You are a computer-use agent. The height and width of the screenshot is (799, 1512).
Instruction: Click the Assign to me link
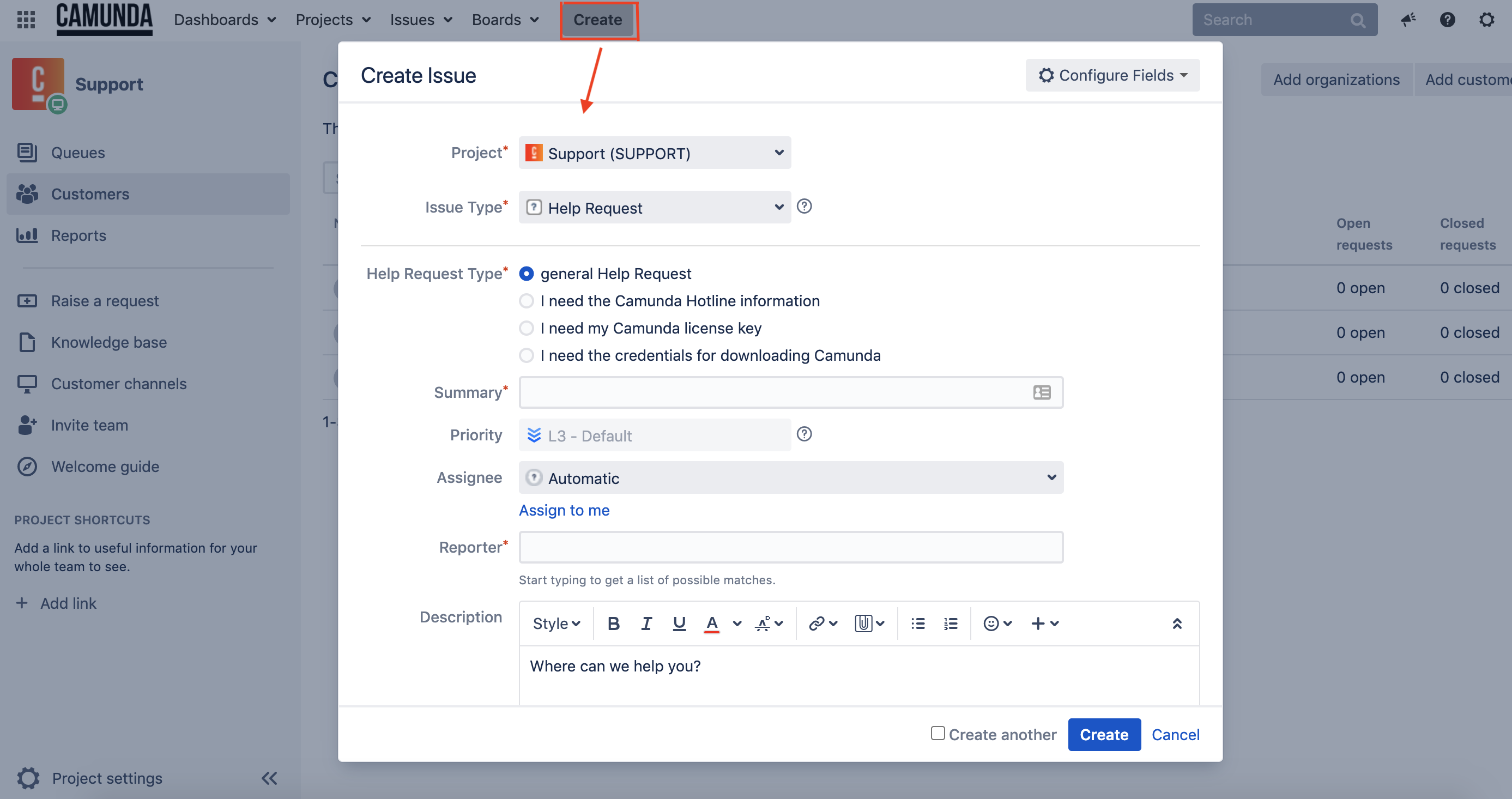(564, 509)
